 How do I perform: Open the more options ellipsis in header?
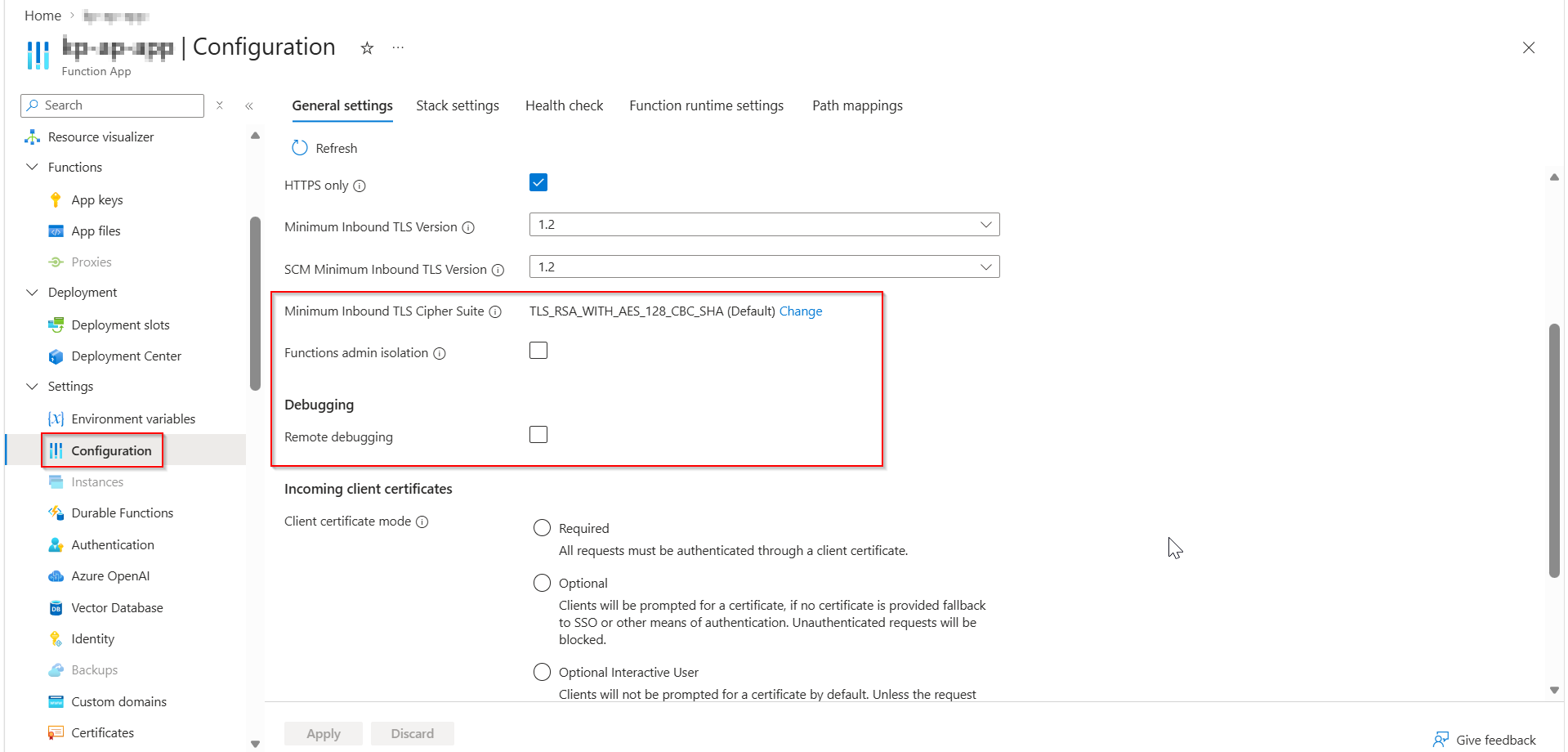pyautogui.click(x=398, y=47)
